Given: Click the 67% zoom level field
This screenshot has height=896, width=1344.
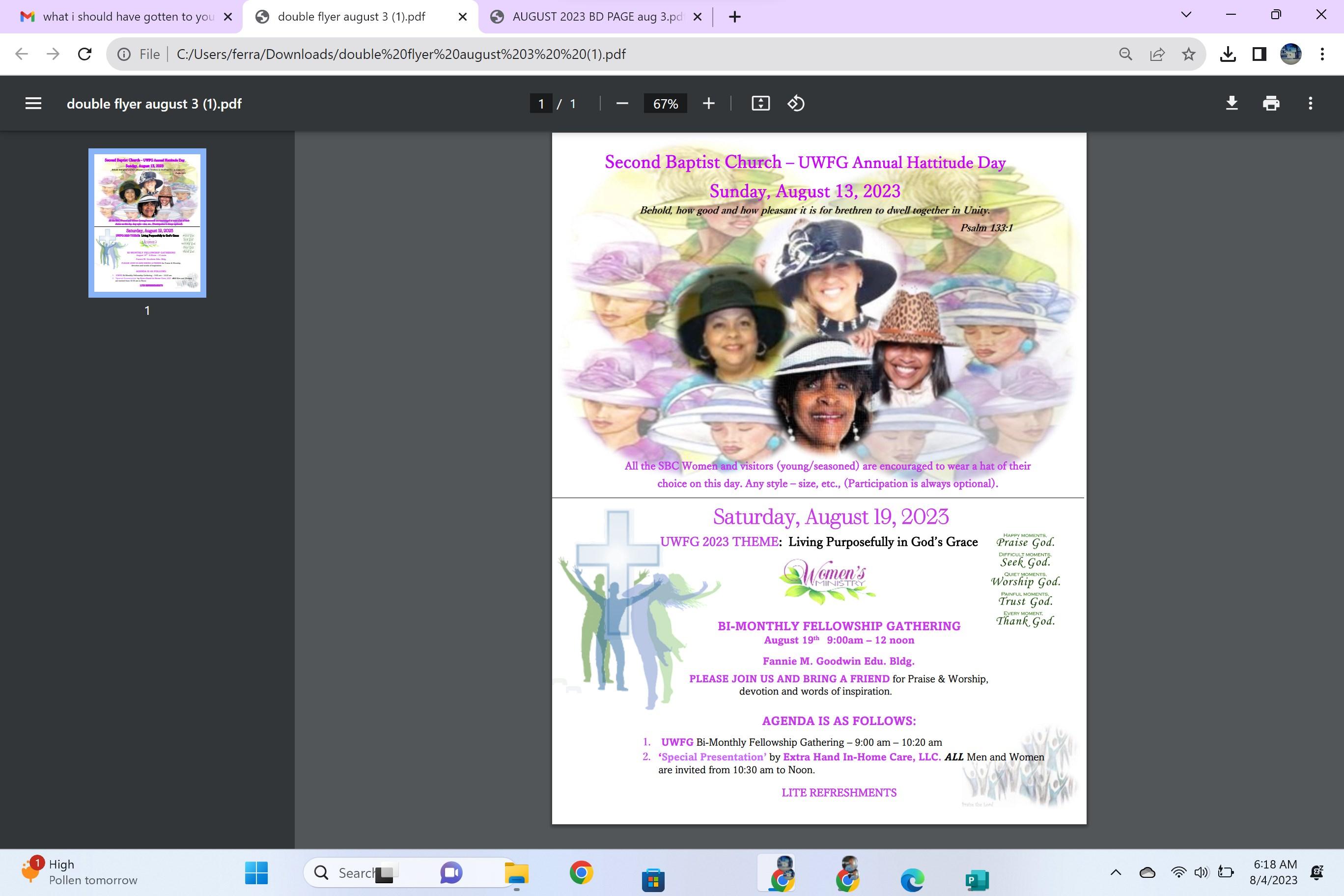Looking at the screenshot, I should [665, 104].
